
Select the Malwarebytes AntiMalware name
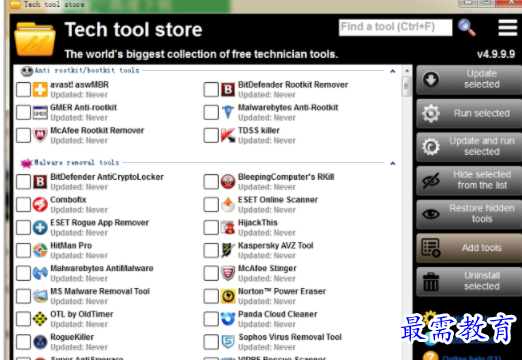[x=102, y=268]
